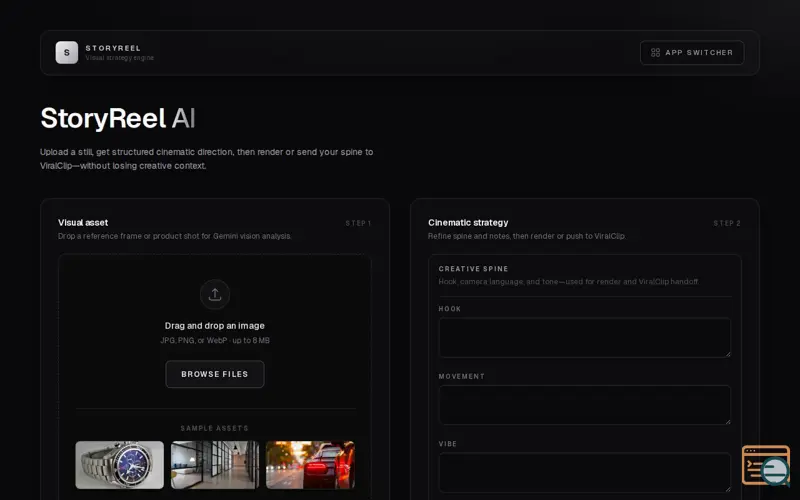Focus the Vibe text field

[x=585, y=472]
